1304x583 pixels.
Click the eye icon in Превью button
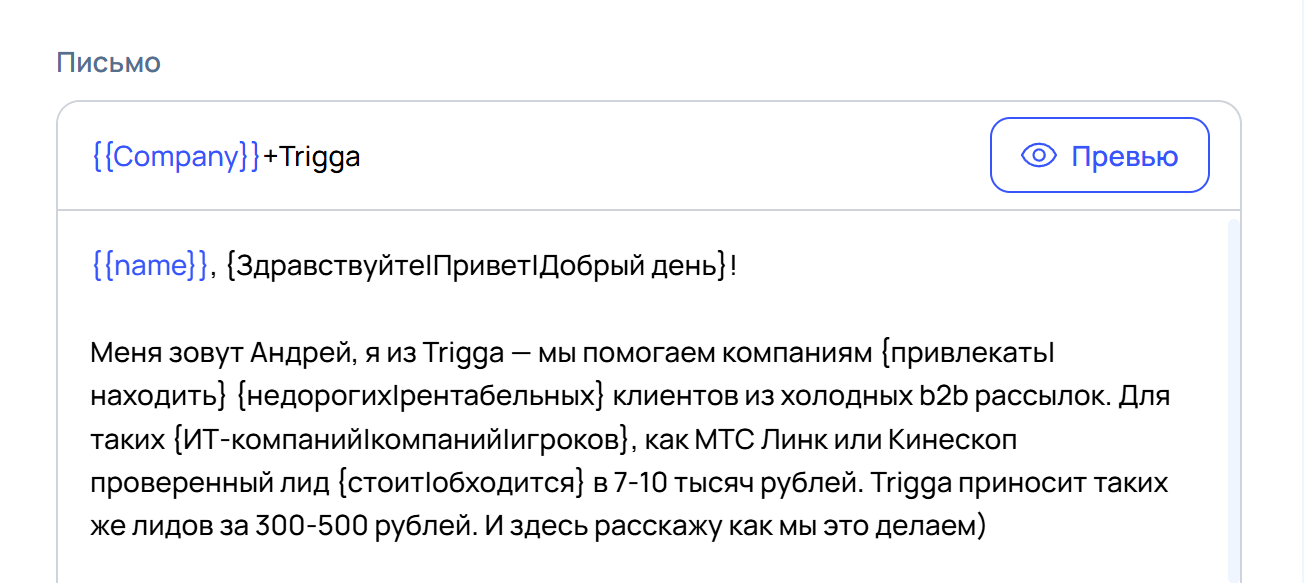click(x=1039, y=156)
